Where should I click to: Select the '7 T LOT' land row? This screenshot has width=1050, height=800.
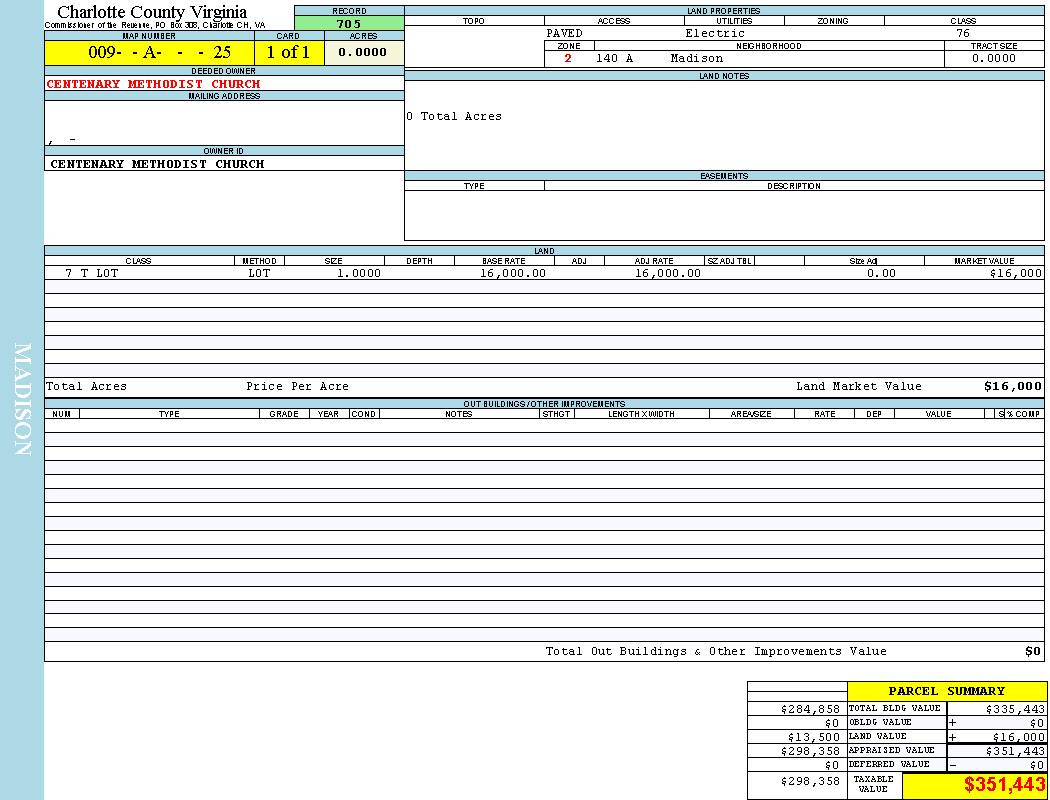pyautogui.click(x=92, y=273)
